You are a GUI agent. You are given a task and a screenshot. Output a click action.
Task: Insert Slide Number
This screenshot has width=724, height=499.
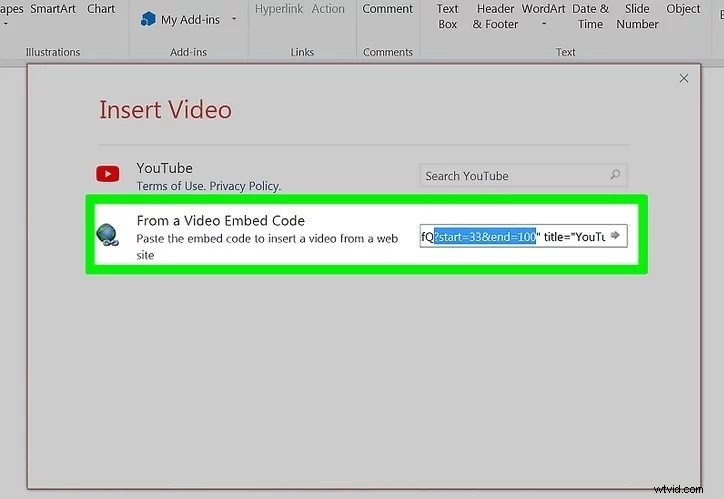637,16
